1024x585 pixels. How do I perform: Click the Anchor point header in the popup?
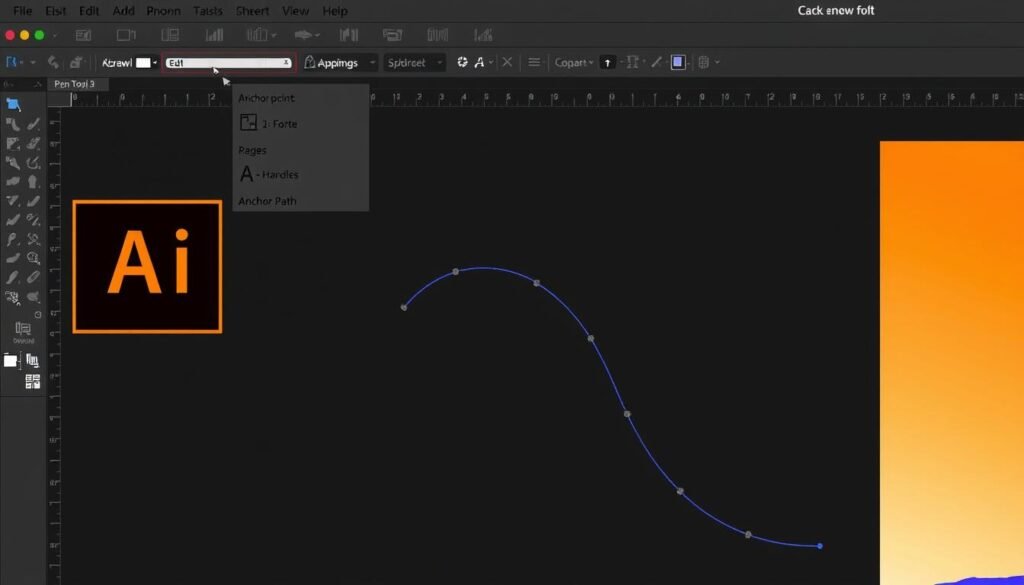[266, 98]
